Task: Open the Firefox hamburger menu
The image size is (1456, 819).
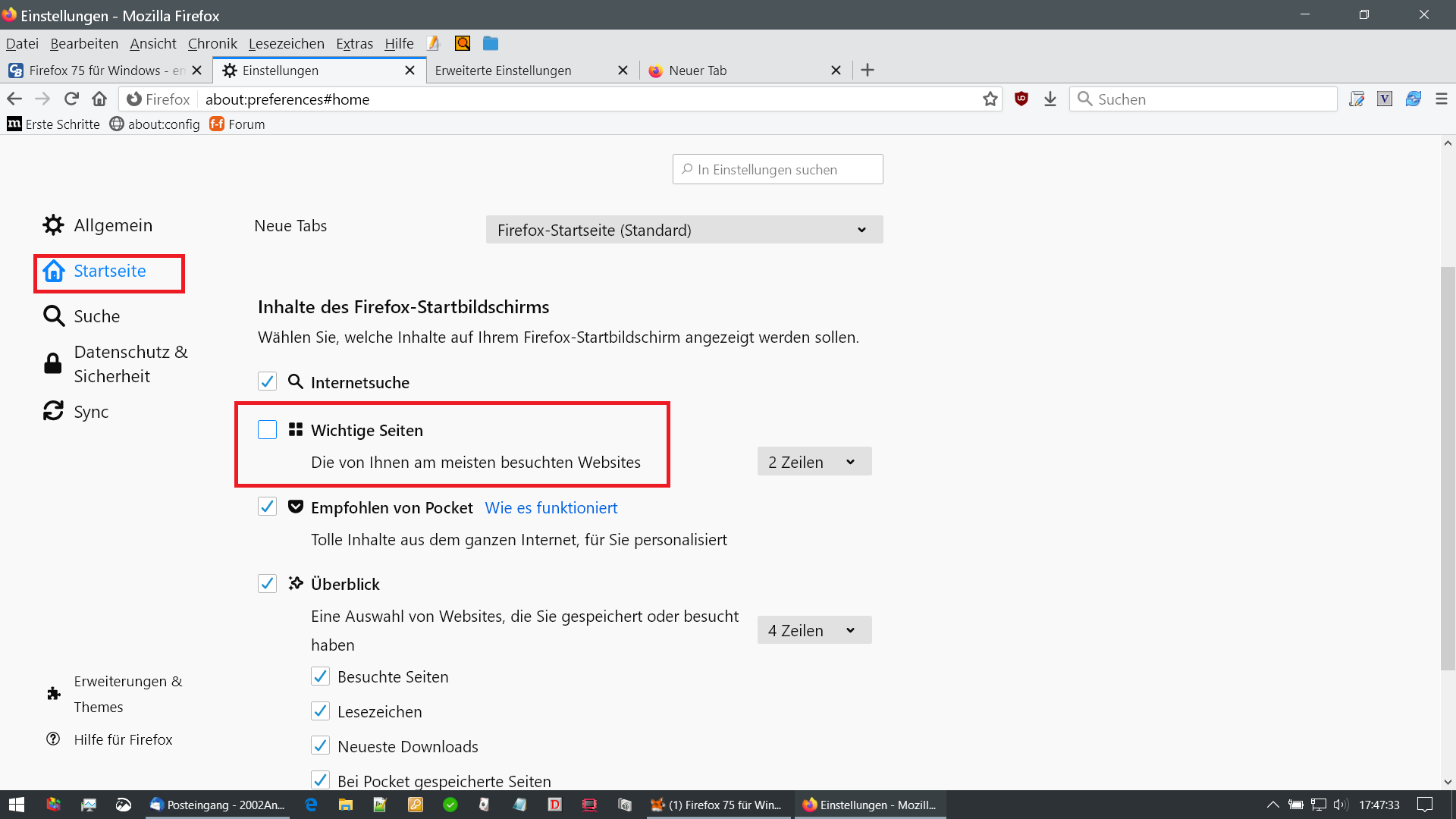Action: click(1442, 99)
